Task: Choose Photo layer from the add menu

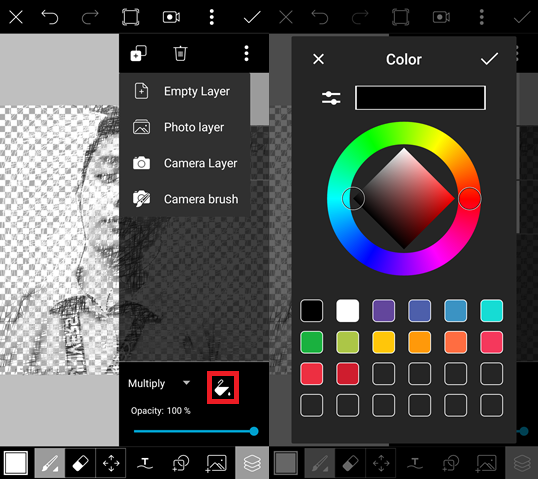Action: point(185,127)
